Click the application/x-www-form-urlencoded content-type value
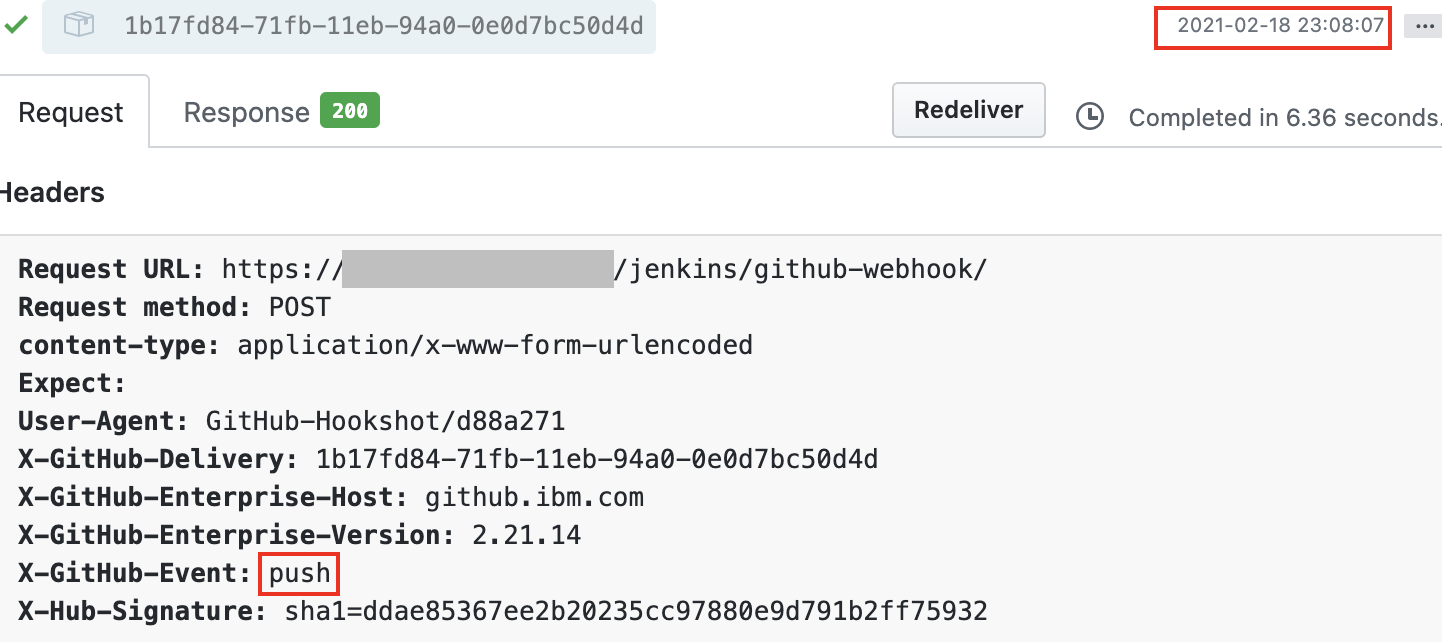Viewport: 1442px width, 642px height. click(x=495, y=345)
